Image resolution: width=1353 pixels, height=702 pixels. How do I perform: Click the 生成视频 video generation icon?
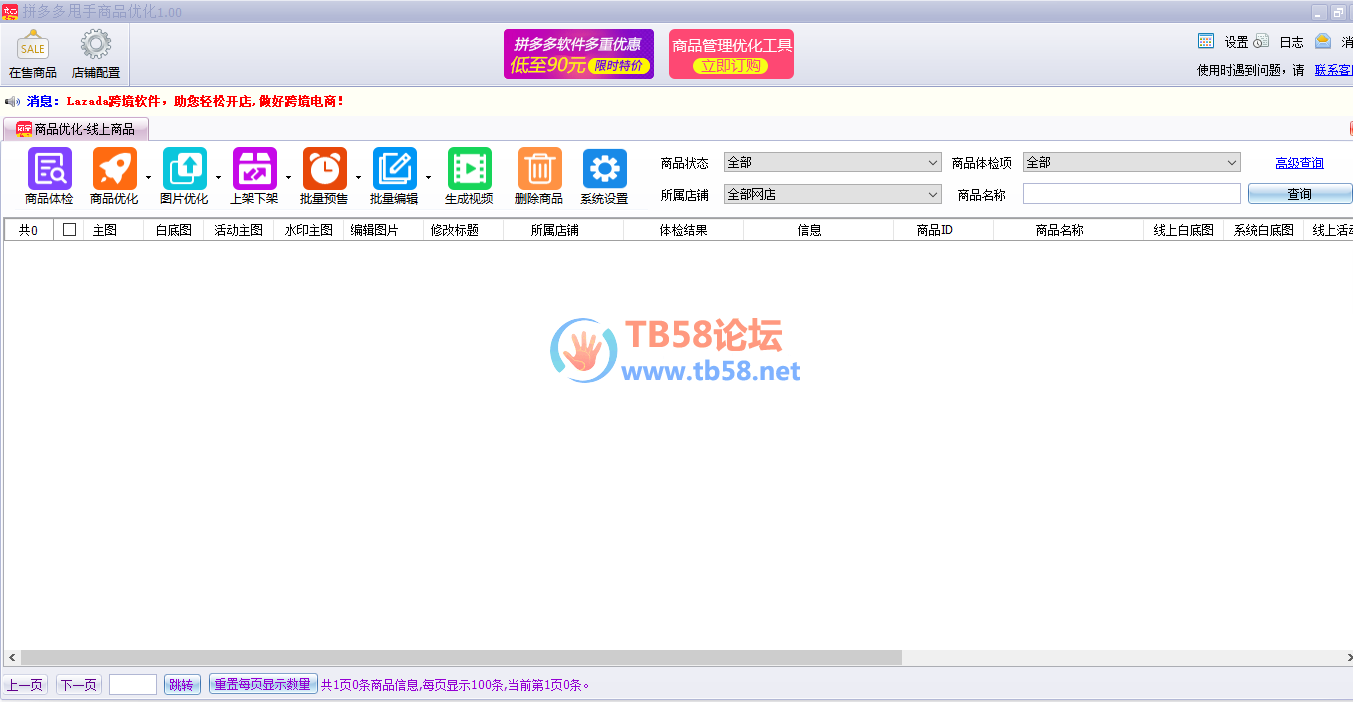(x=469, y=169)
